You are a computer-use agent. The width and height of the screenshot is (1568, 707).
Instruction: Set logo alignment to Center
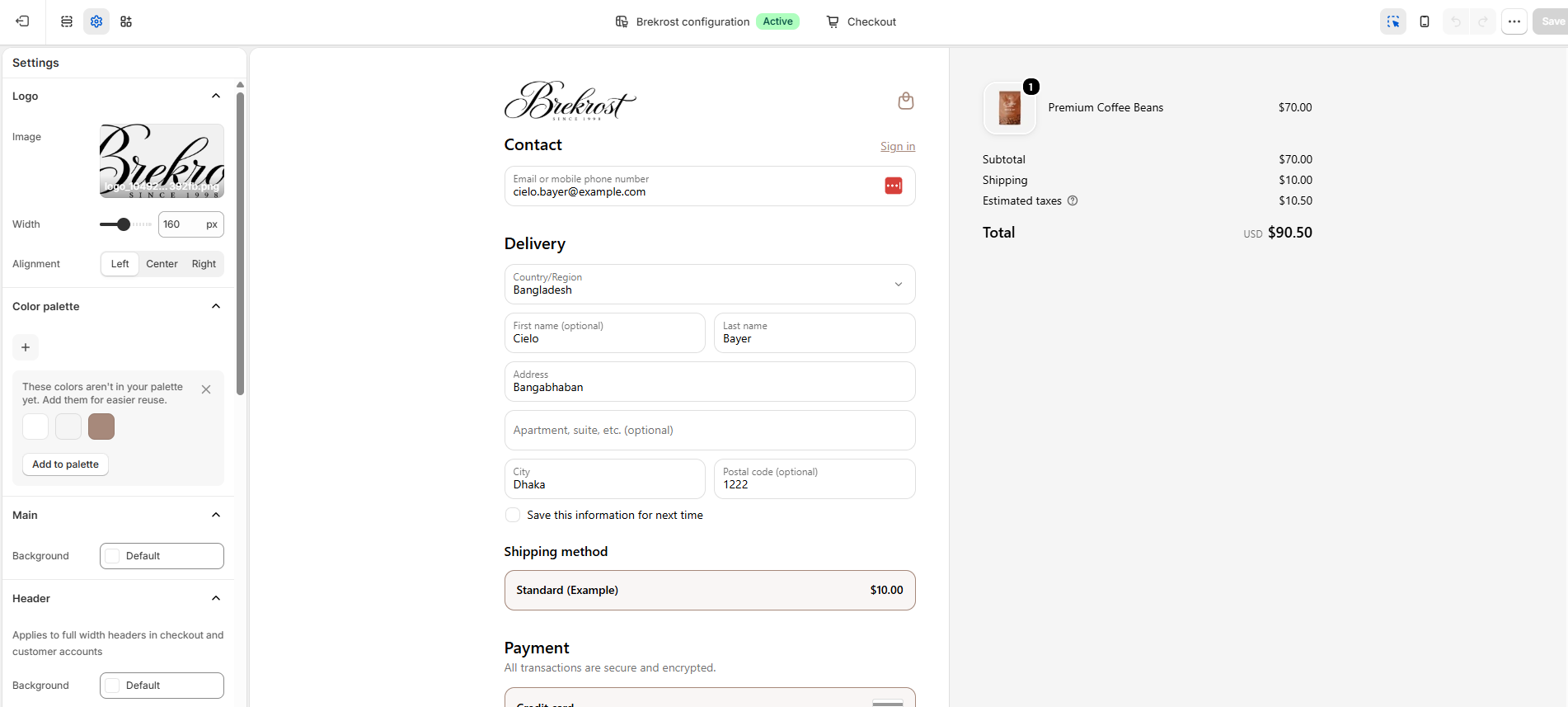tap(162, 264)
